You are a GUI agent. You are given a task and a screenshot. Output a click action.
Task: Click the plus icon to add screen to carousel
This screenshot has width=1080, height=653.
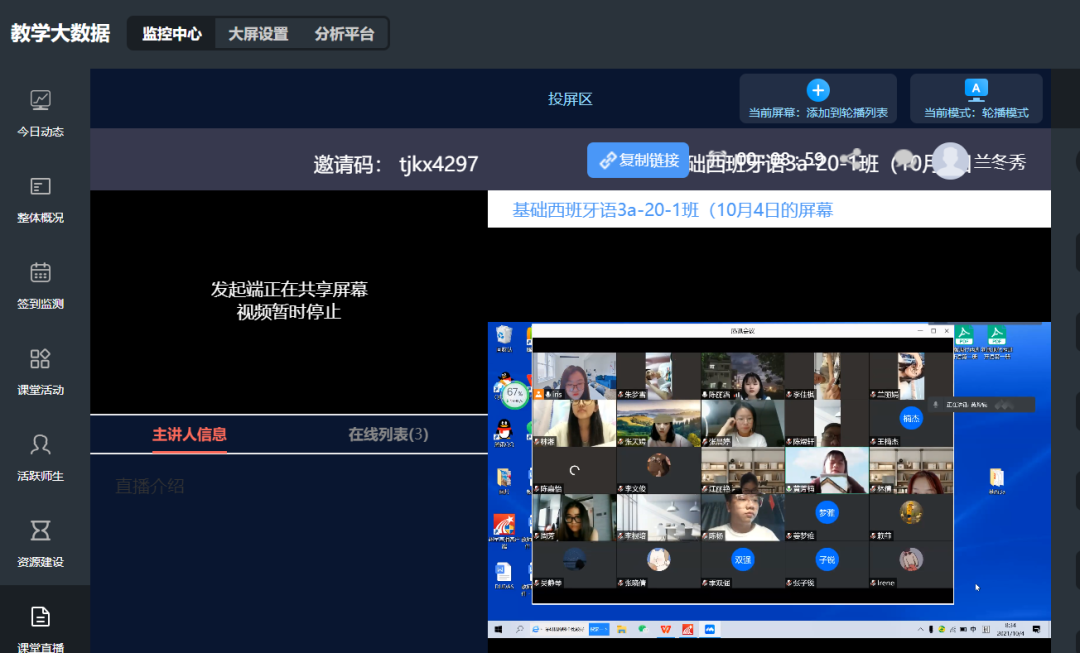pyautogui.click(x=818, y=91)
